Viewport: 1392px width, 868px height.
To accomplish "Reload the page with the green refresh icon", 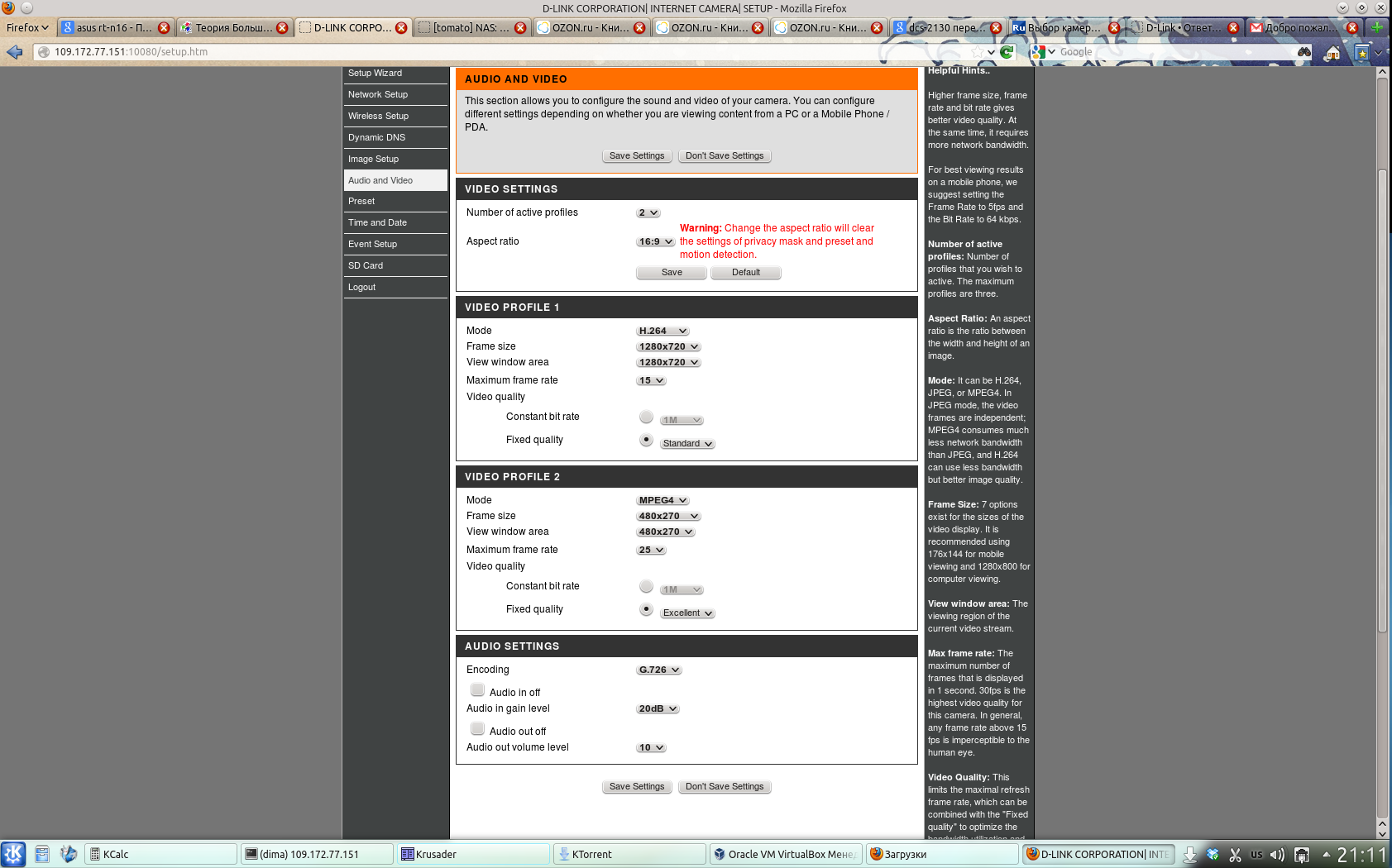I will point(1007,52).
